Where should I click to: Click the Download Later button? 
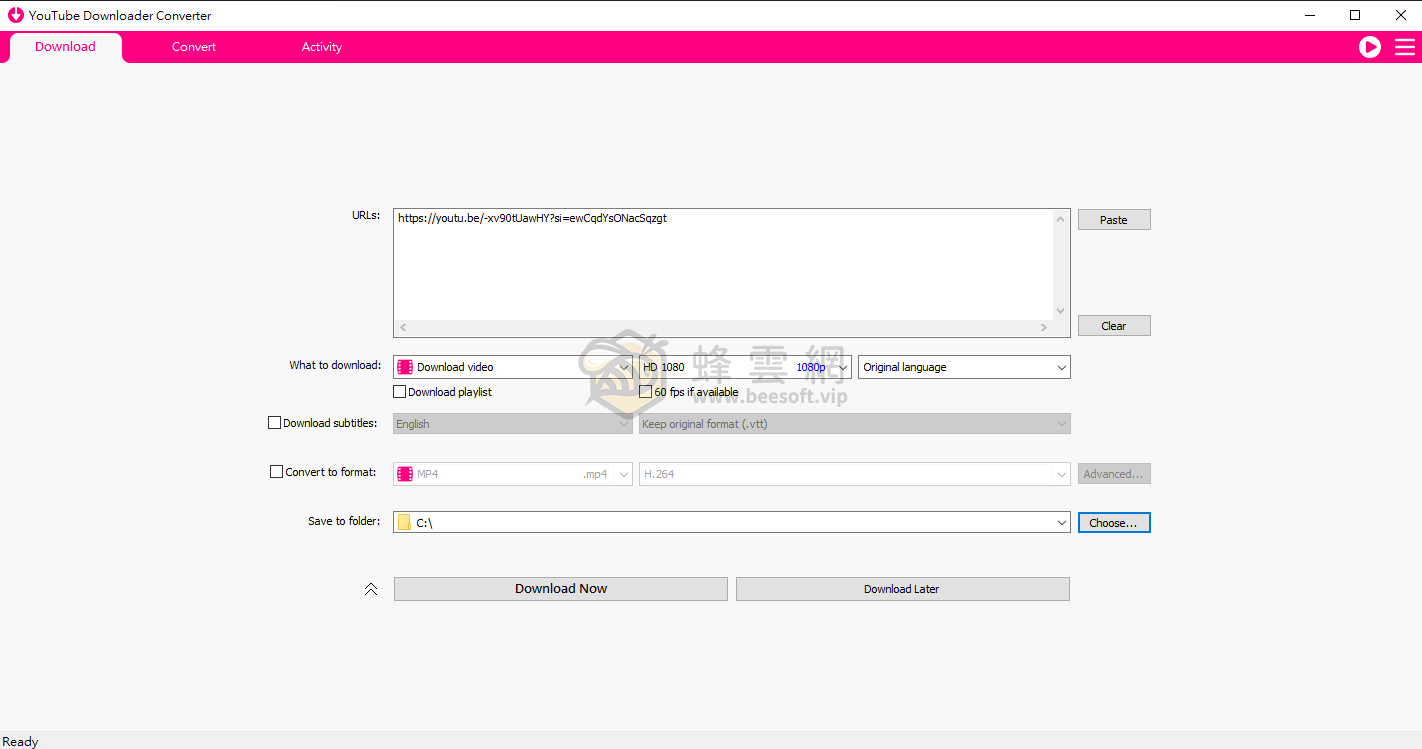903,589
